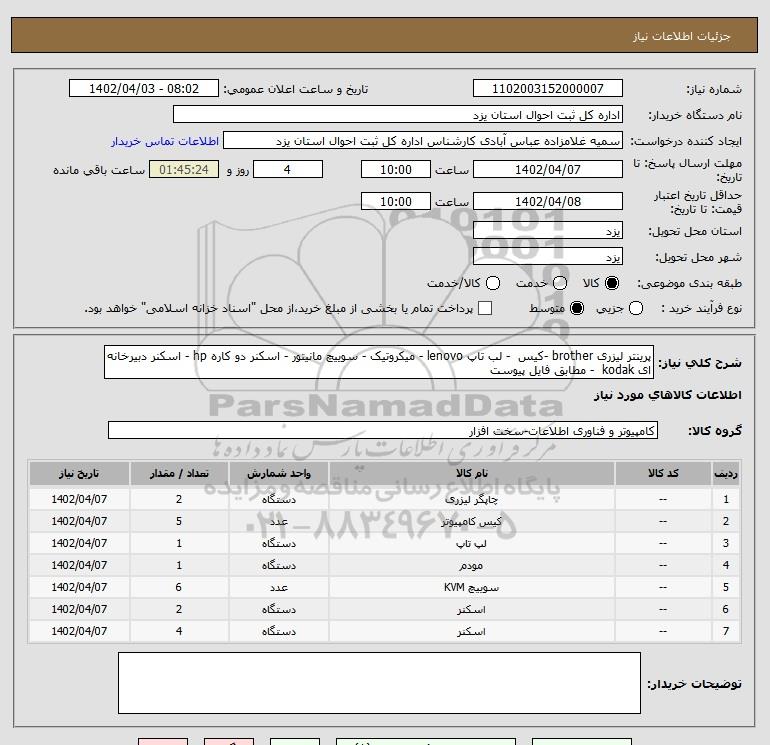Click the remaining days field showing 4

pos(288,169)
